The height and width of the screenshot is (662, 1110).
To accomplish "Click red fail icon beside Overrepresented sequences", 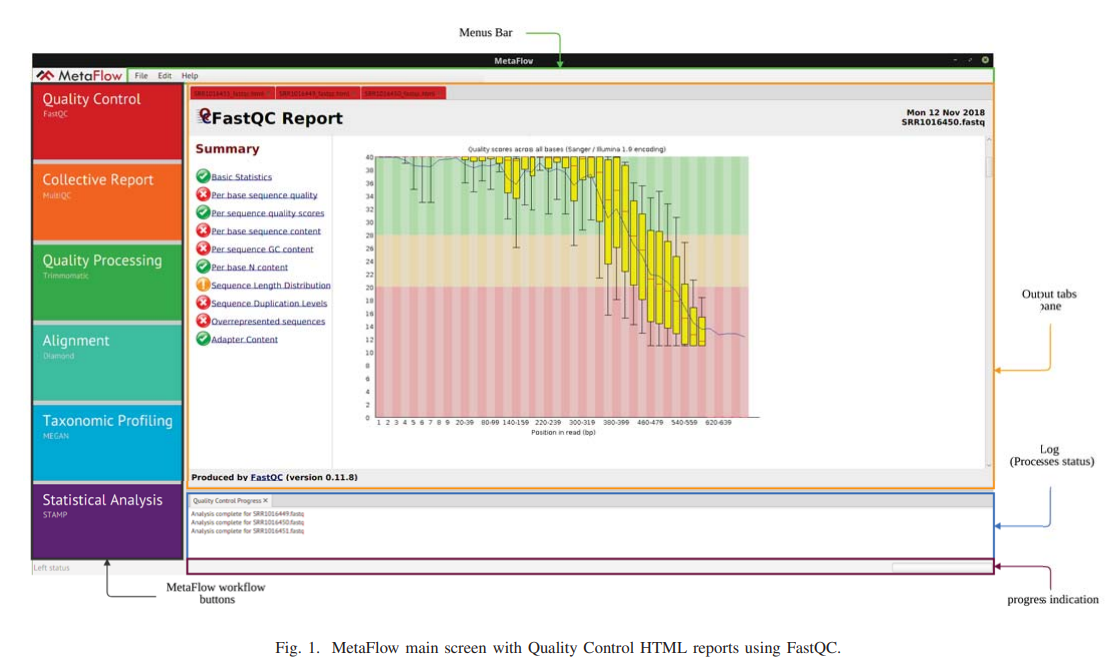I will [203, 321].
